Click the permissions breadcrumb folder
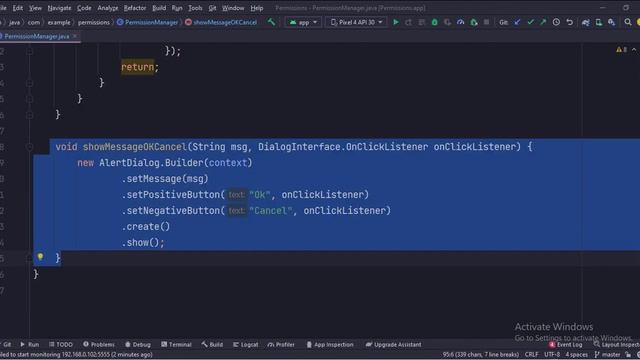Viewport: 640px width, 360px height. point(93,22)
